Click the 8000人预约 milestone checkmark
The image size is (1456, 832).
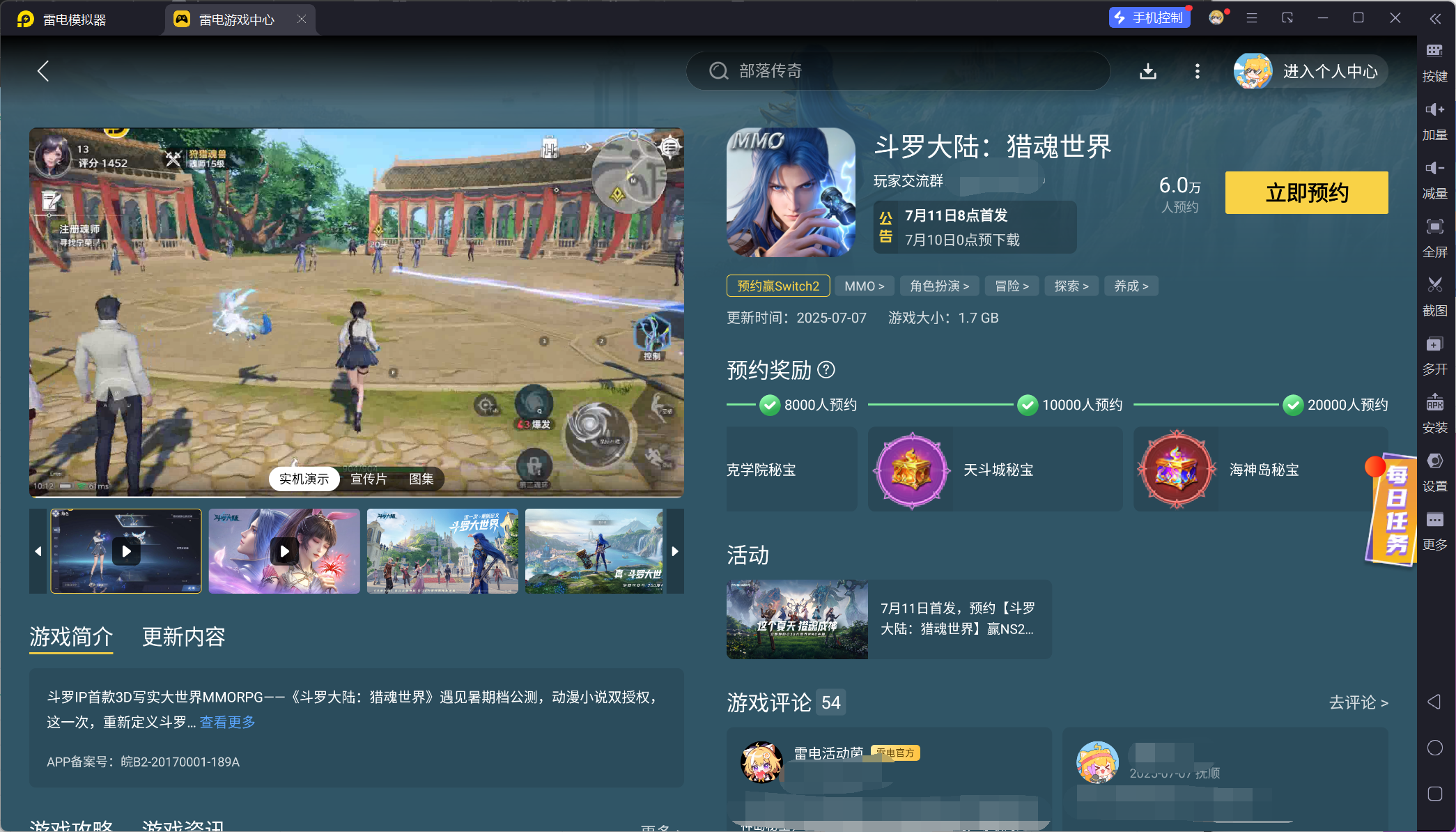[x=770, y=405]
